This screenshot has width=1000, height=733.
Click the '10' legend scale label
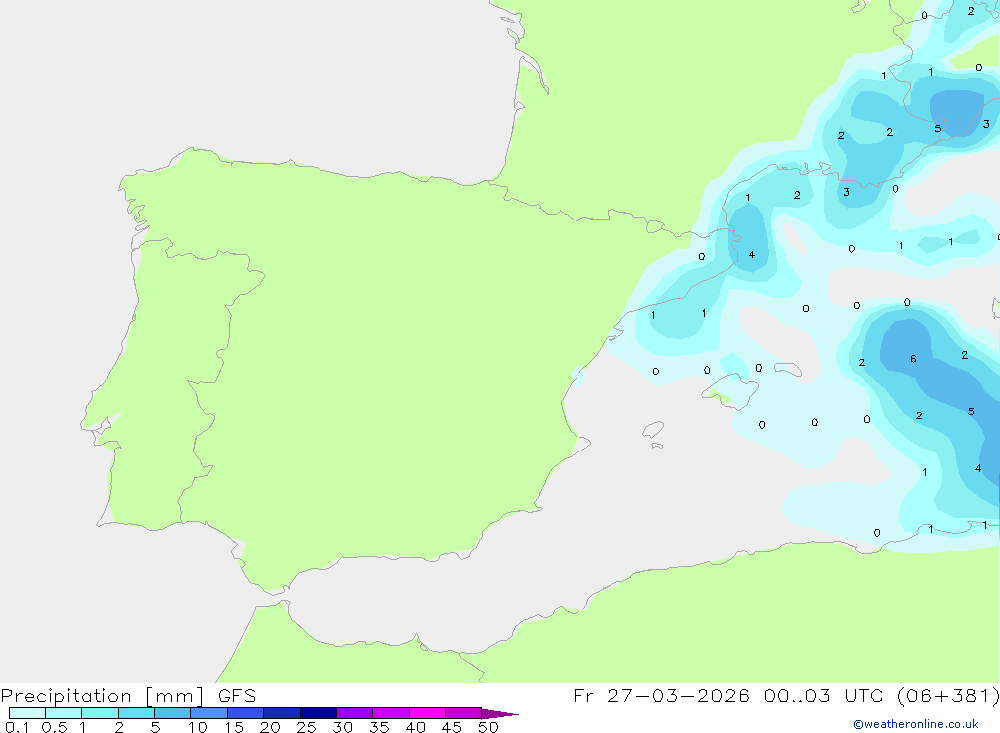point(198,727)
